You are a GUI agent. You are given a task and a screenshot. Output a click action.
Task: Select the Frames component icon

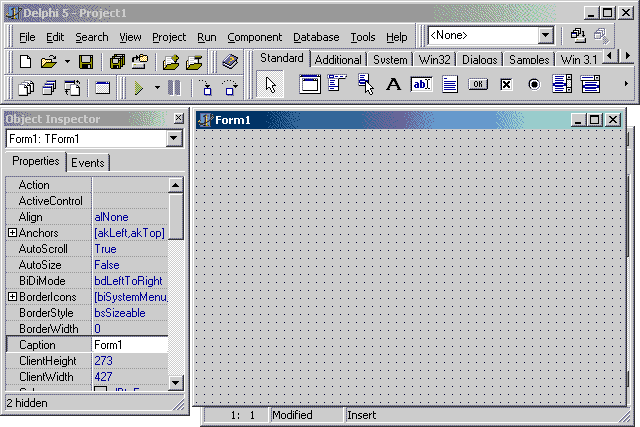pos(310,84)
